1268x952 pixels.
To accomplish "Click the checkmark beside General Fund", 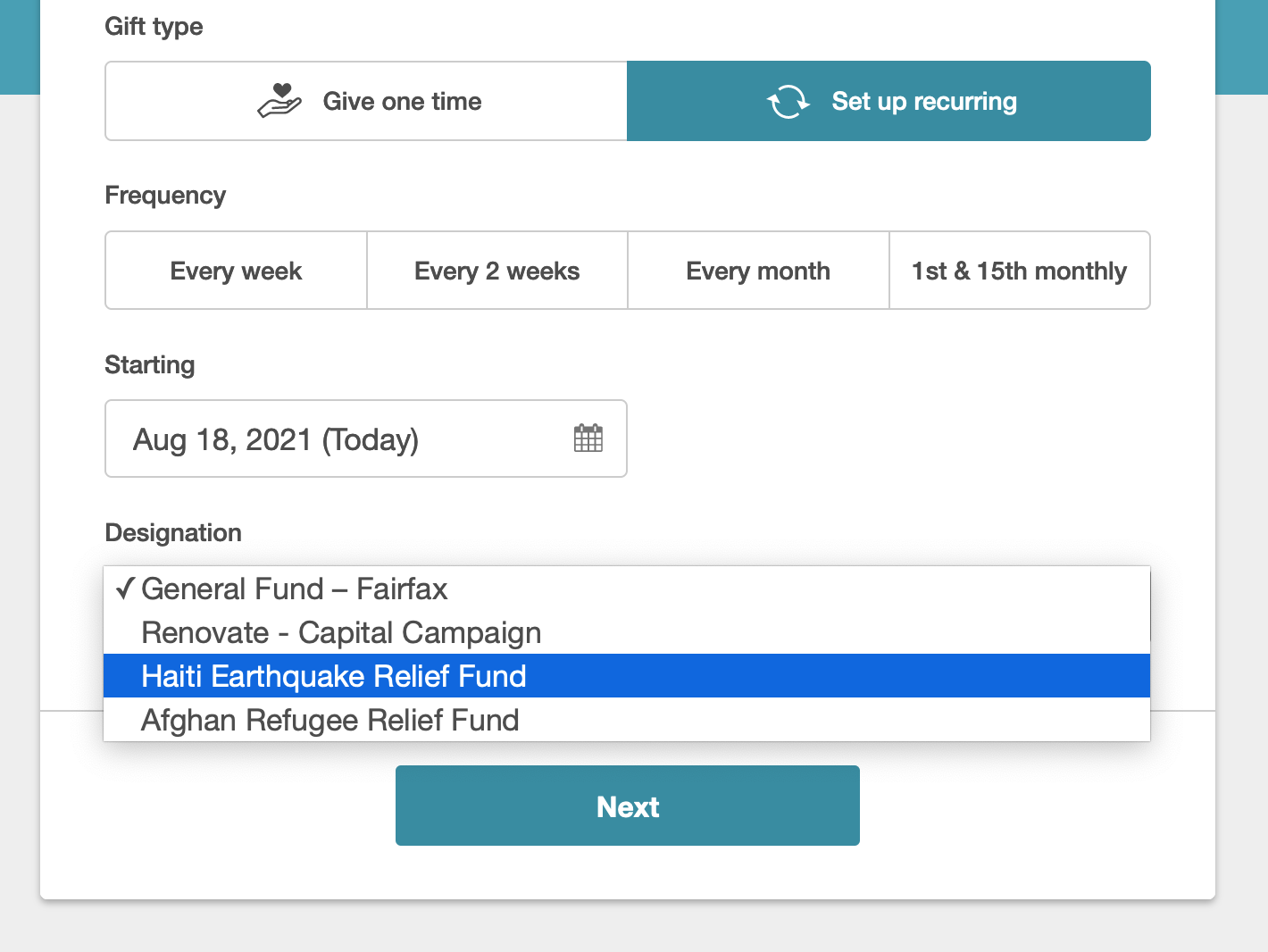I will pos(125,589).
